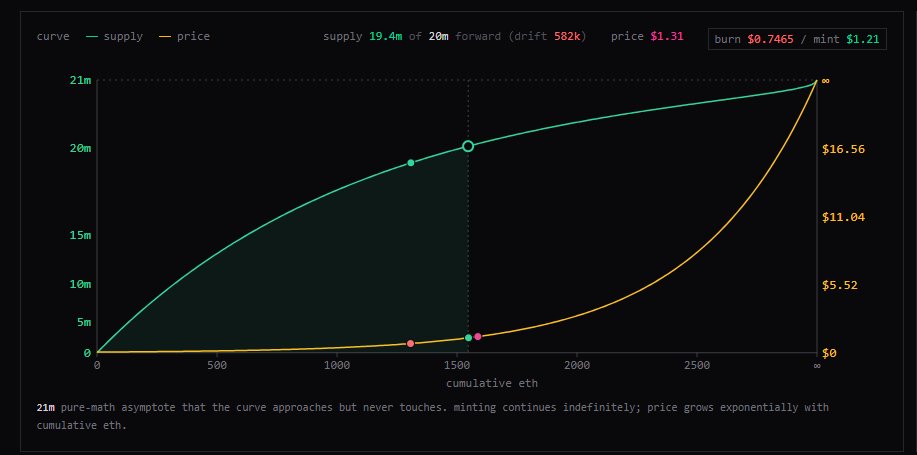Click the cumulative eth axis title
The width and height of the screenshot is (917, 455).
(492, 384)
